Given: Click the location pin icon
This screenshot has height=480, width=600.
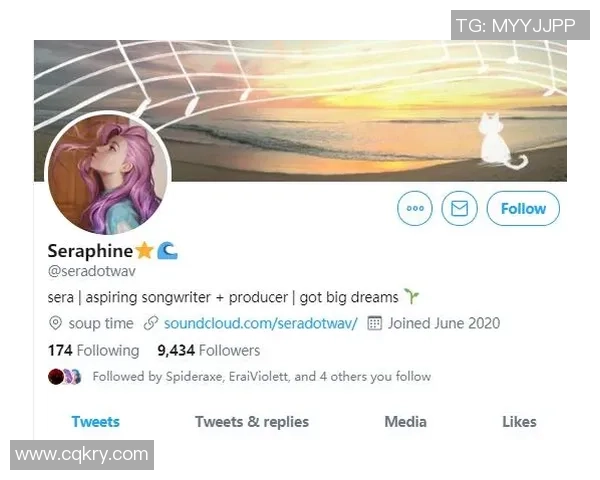Looking at the screenshot, I should click(56, 323).
